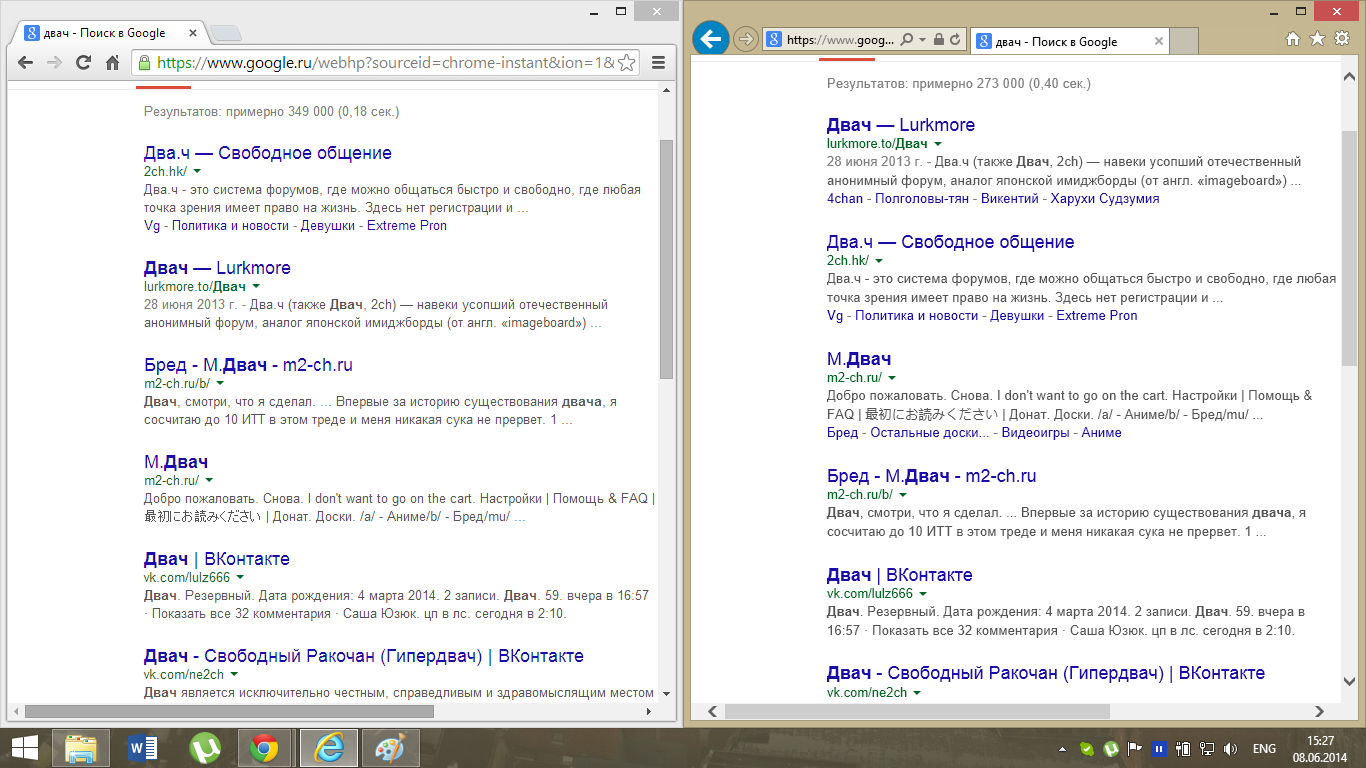View the IE security lock report
This screenshot has width=1366, height=768.
(x=938, y=40)
